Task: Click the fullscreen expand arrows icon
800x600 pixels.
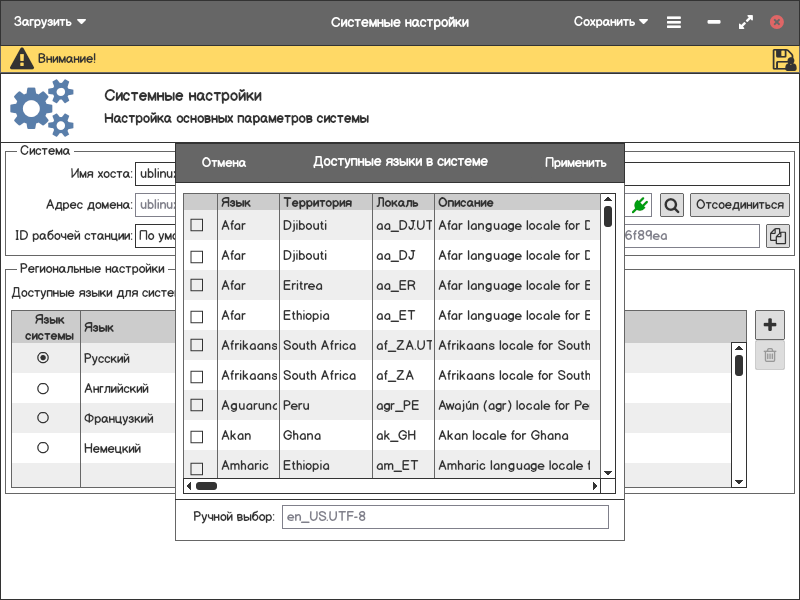Action: [745, 22]
